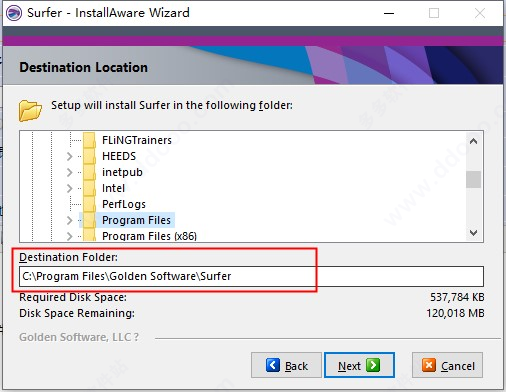This screenshot has width=506, height=392.
Task: Go back to the previous wizard step
Action: pos(286,365)
